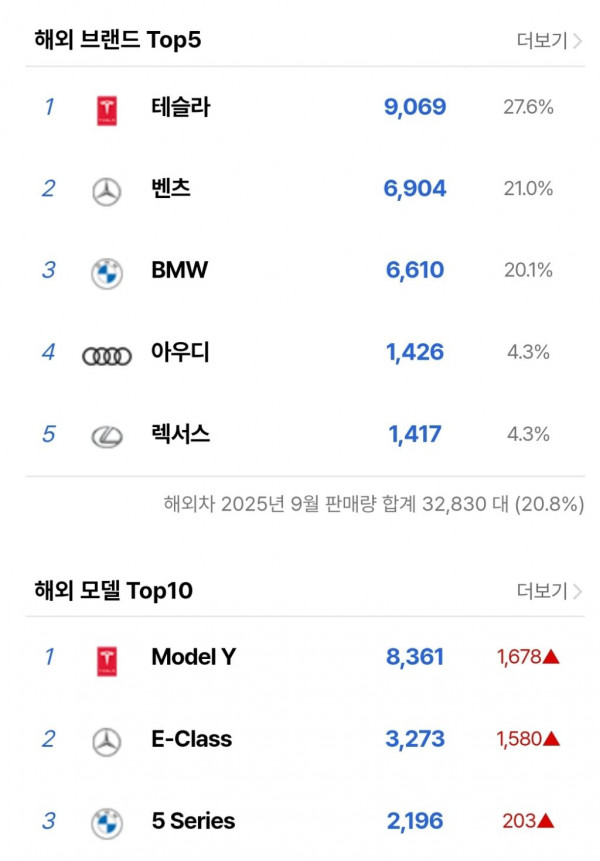Expand 더보기 for 해외 모델 Top10
This screenshot has width=600, height=861.
coord(549,591)
